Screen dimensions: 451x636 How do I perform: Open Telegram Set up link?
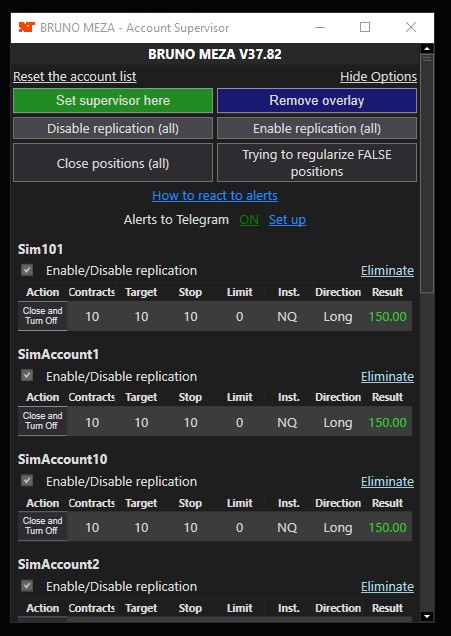287,220
